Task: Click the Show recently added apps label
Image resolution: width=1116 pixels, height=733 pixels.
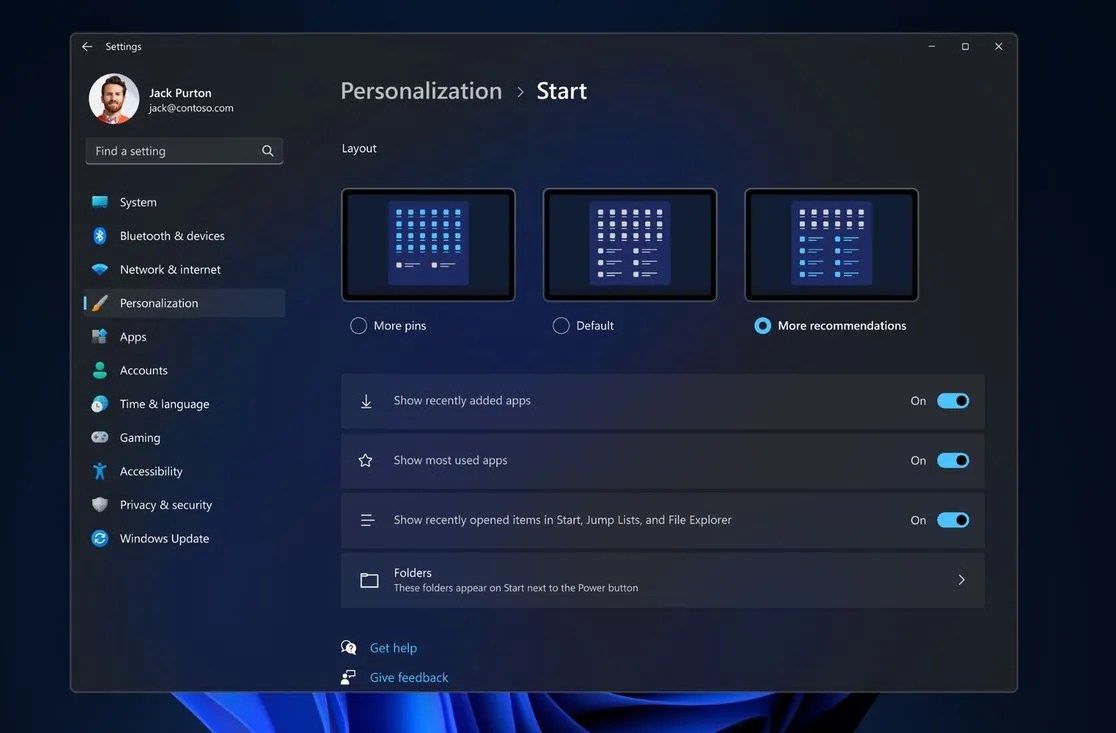Action: (462, 401)
